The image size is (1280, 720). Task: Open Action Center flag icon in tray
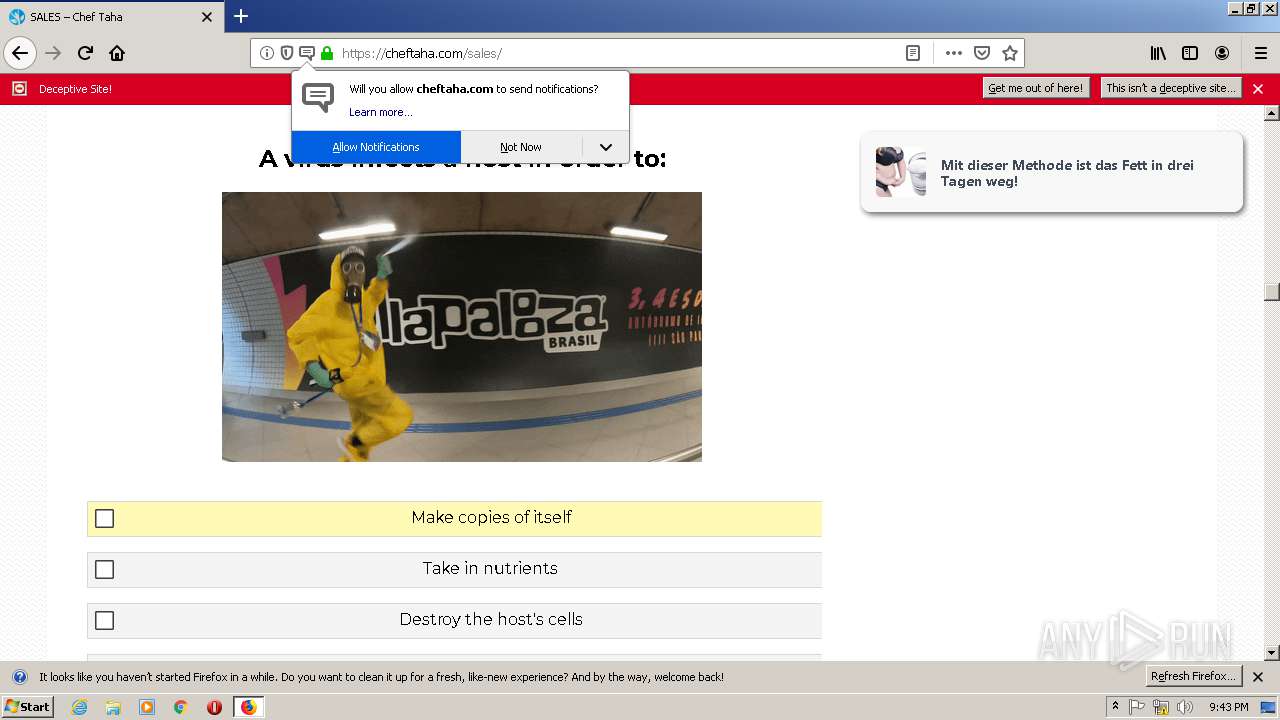1137,707
